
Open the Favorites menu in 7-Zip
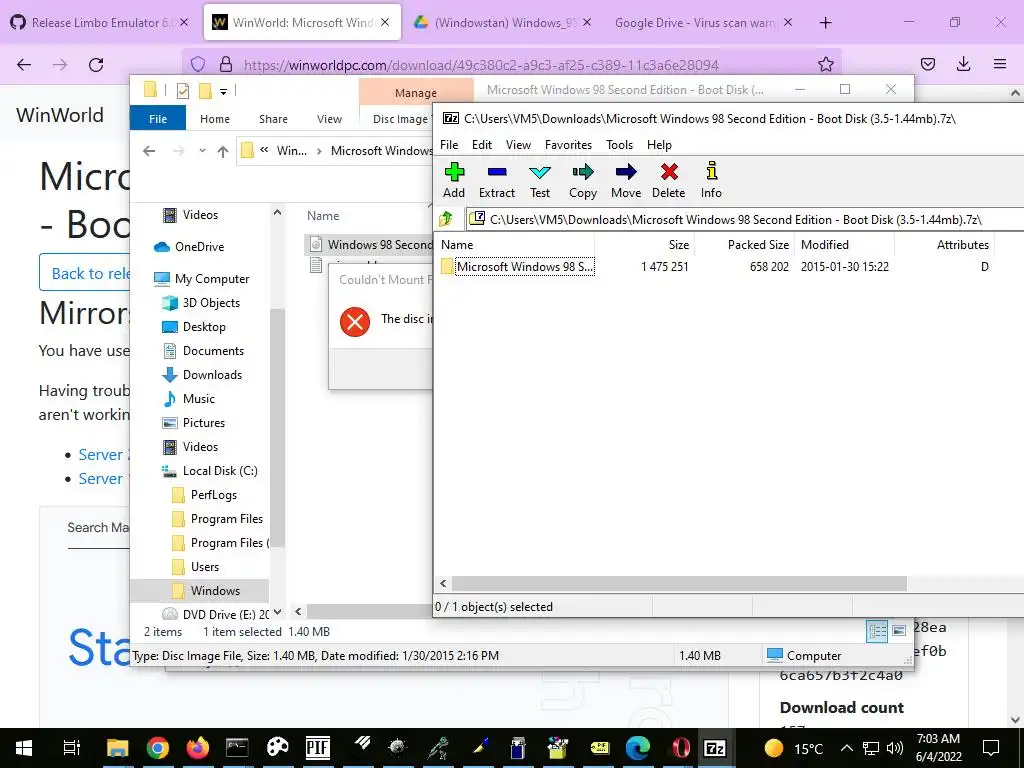[568, 145]
